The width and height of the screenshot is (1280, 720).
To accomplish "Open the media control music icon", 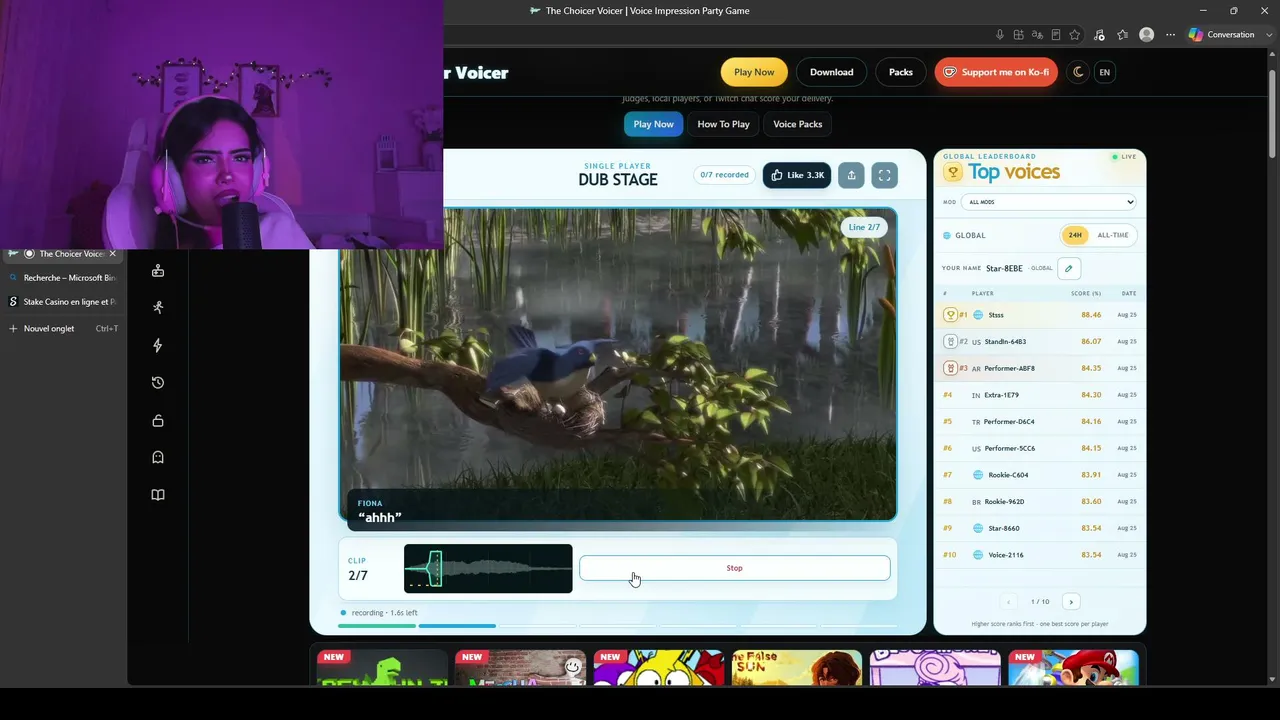I will (1099, 35).
